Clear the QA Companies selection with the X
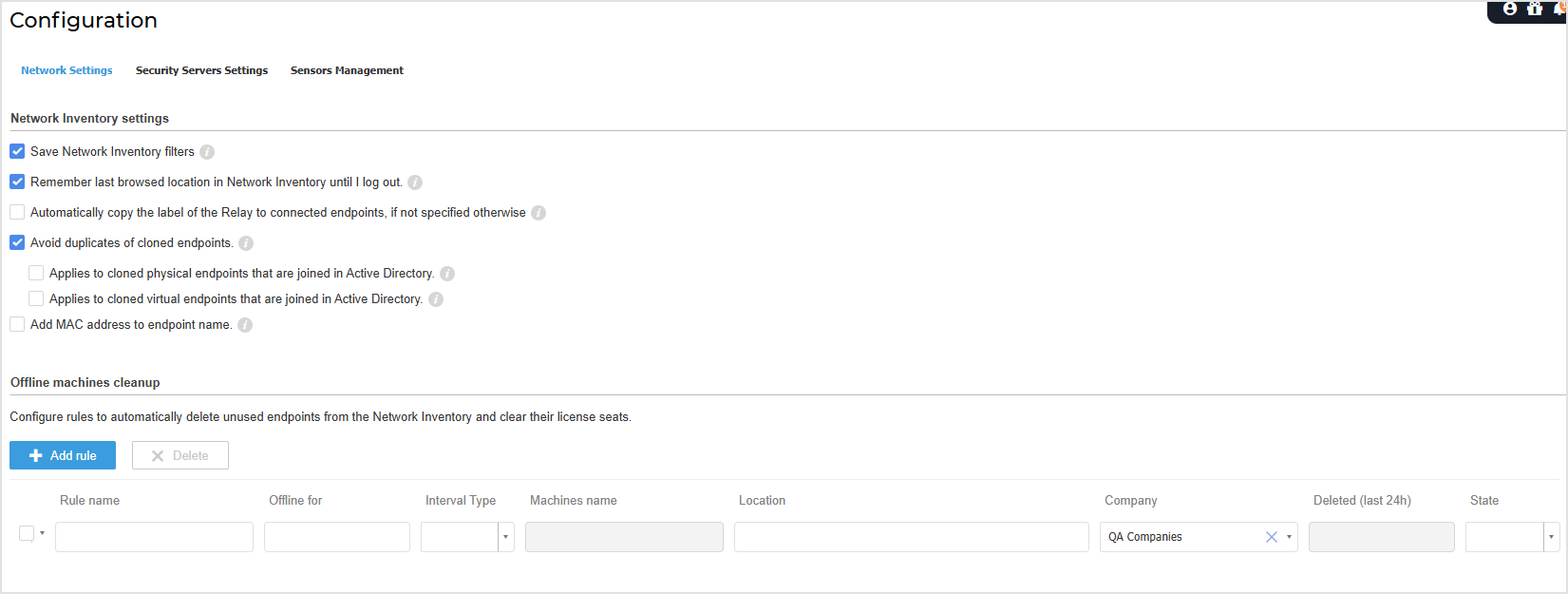1568x594 pixels. pos(1272,537)
